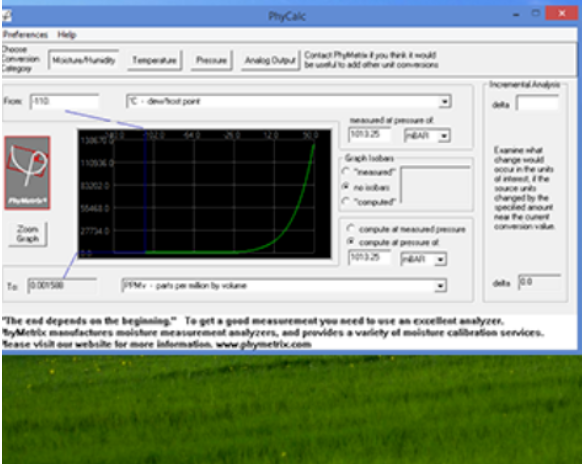Switch to the Temperature conversion category
The width and height of the screenshot is (582, 464).
[x=154, y=60]
